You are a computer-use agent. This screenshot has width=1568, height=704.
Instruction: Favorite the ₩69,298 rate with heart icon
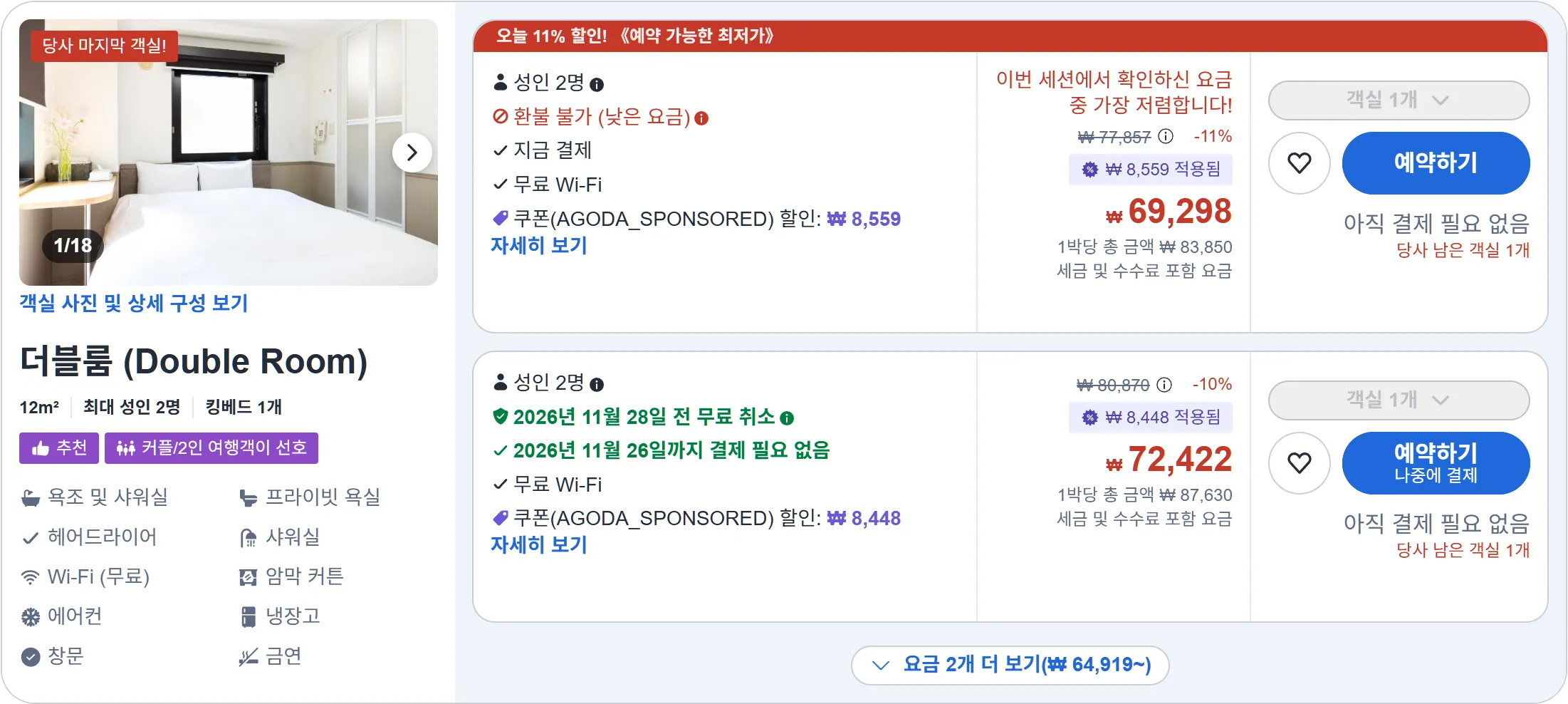[1300, 163]
